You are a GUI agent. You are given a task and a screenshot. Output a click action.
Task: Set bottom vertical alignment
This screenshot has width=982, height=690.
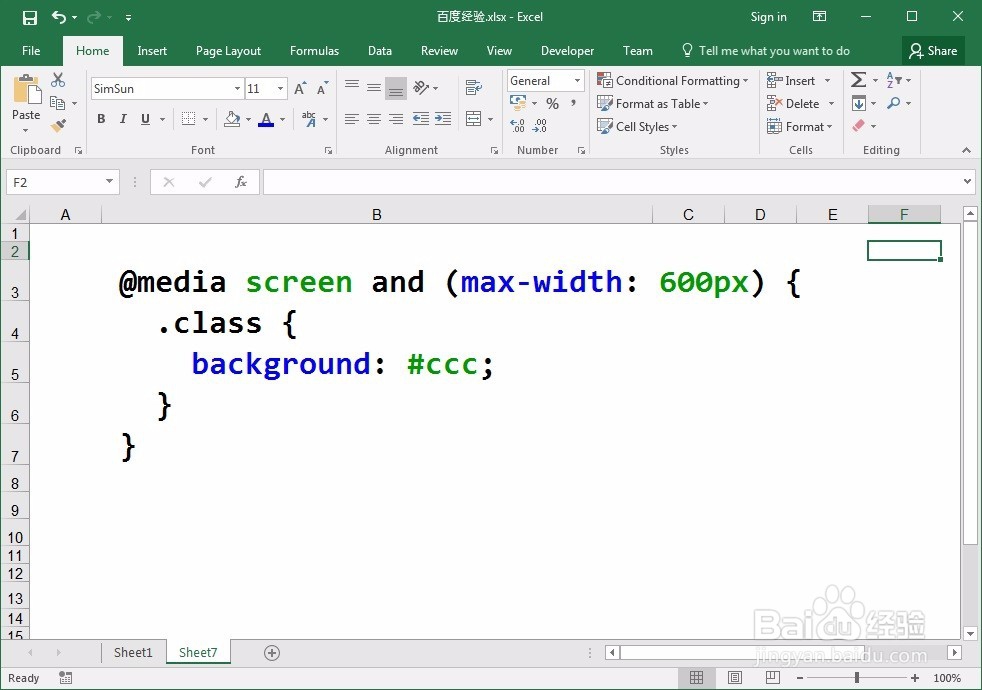tap(396, 88)
